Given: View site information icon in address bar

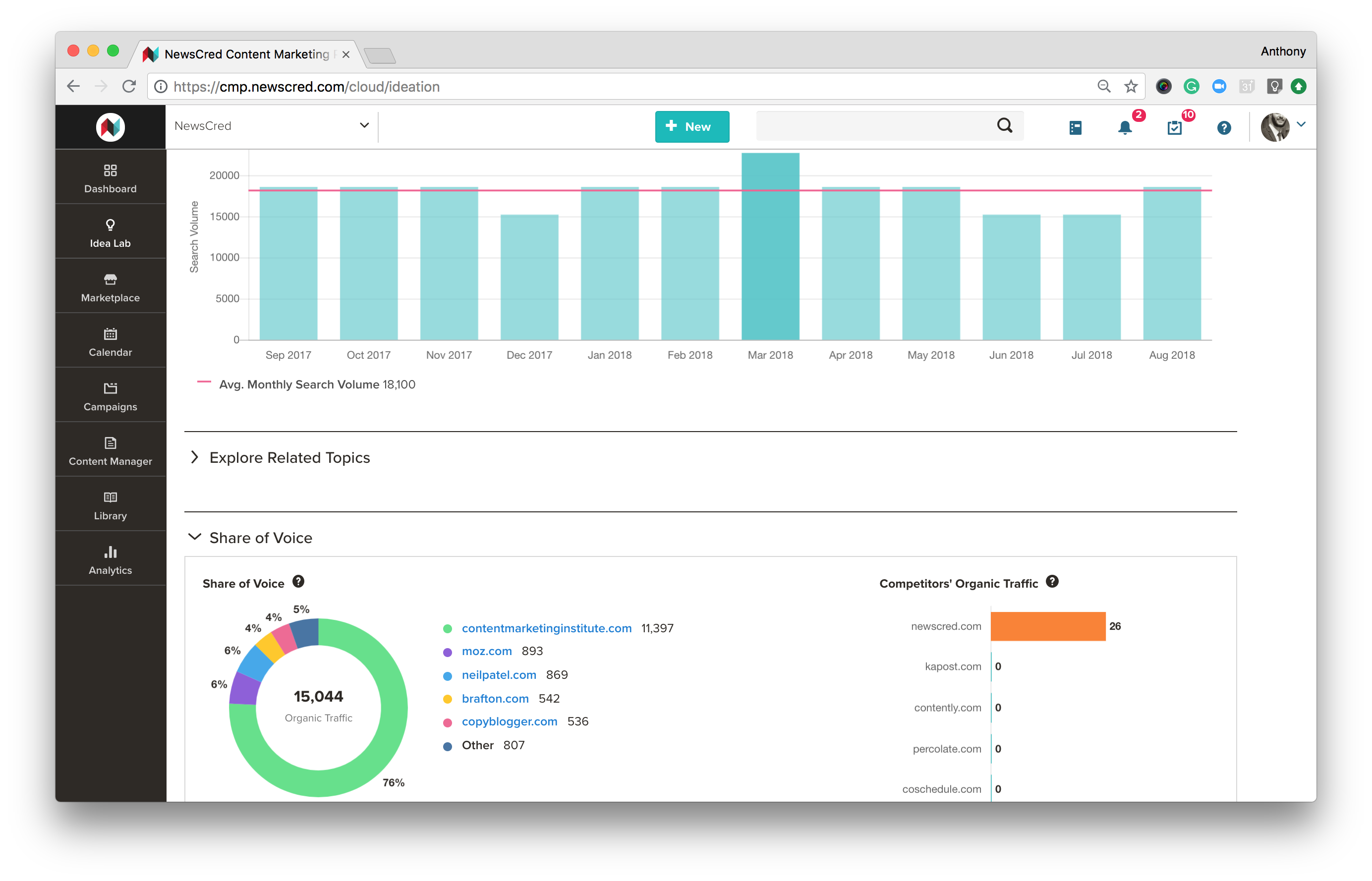Looking at the screenshot, I should coord(162,86).
